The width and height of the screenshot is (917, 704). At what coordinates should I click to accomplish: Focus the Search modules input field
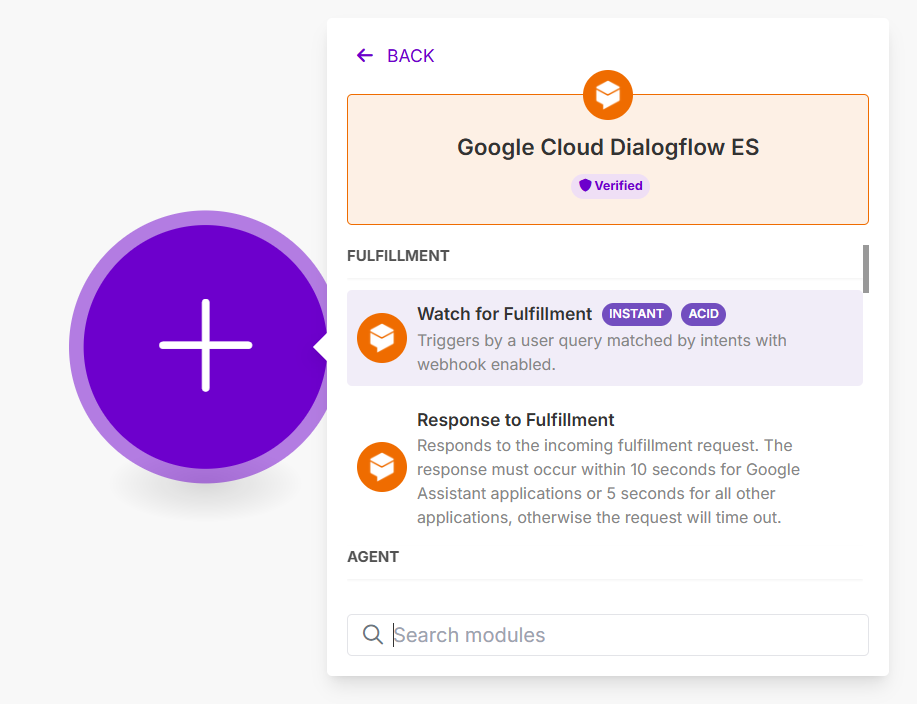click(x=620, y=635)
